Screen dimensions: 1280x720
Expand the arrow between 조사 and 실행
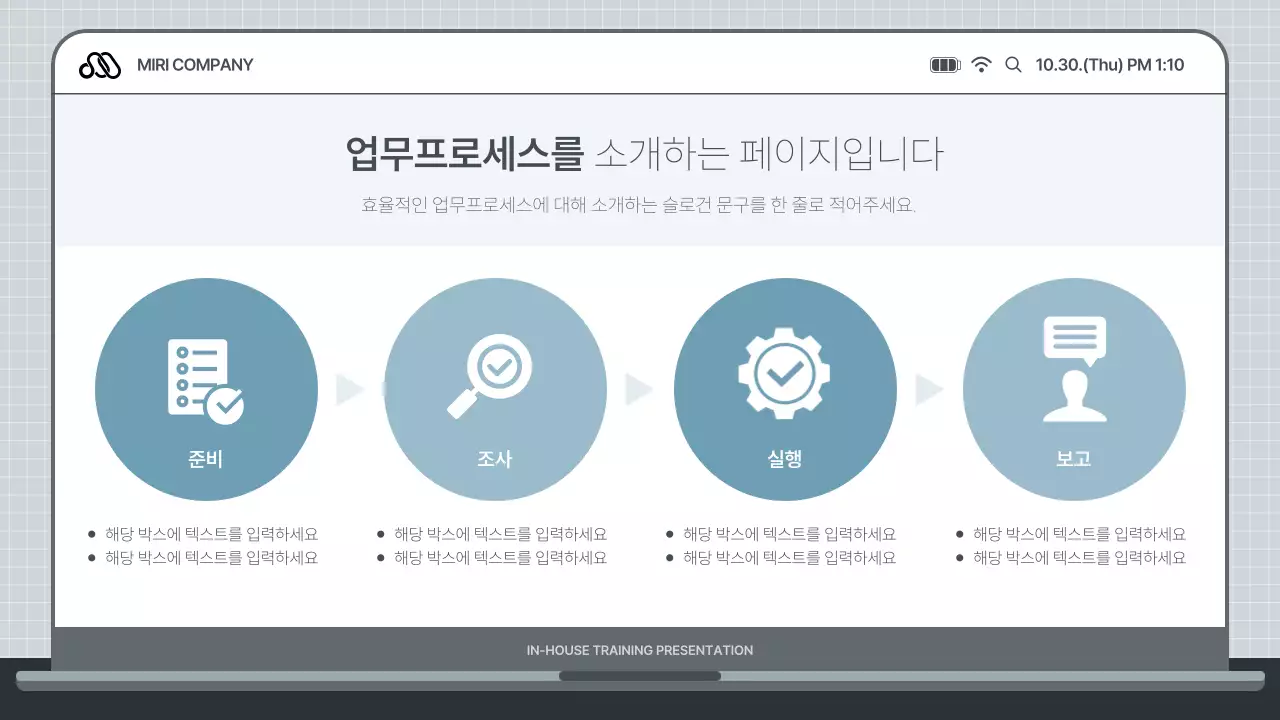(x=640, y=389)
